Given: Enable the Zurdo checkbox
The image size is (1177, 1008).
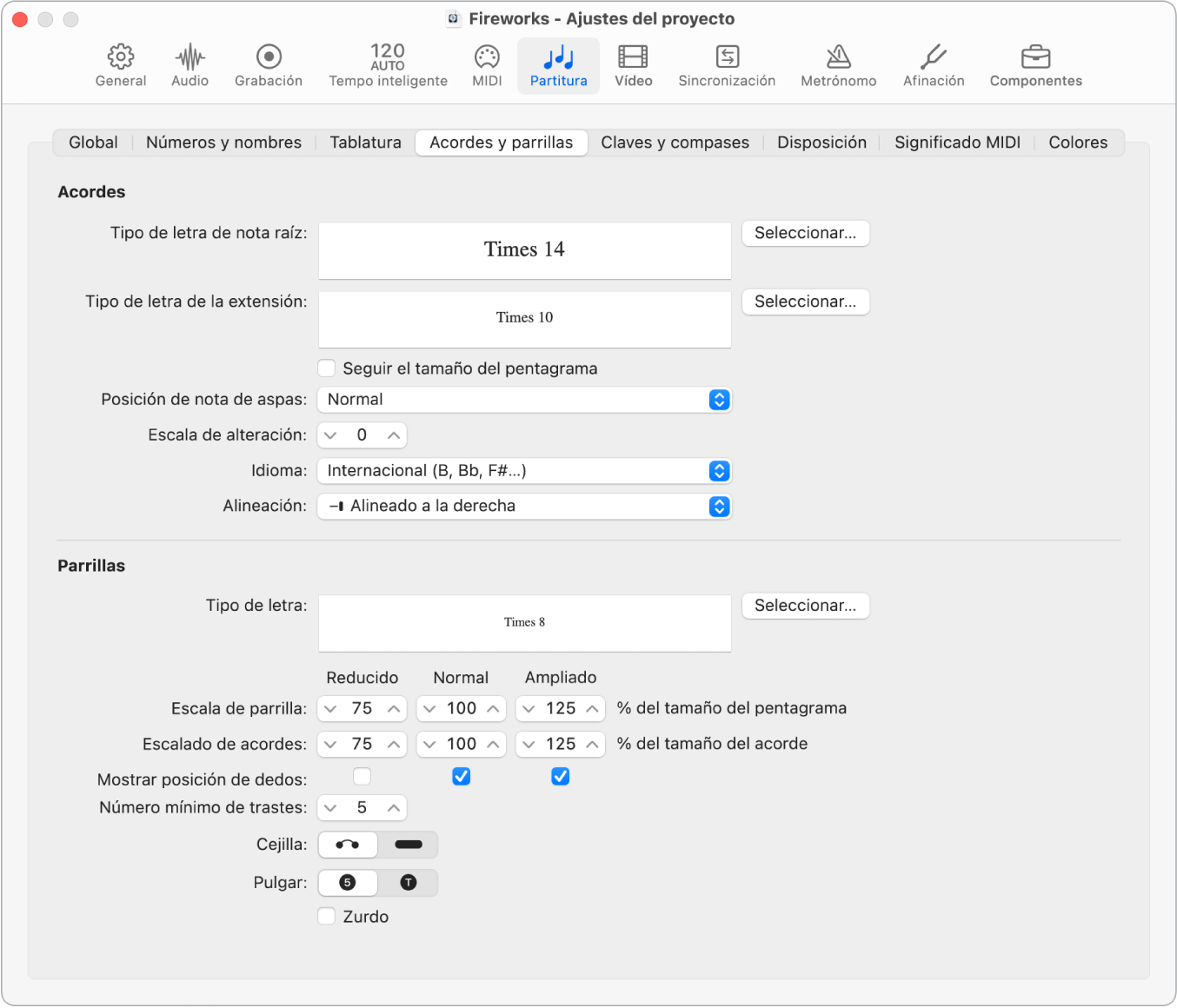Looking at the screenshot, I should point(327,916).
